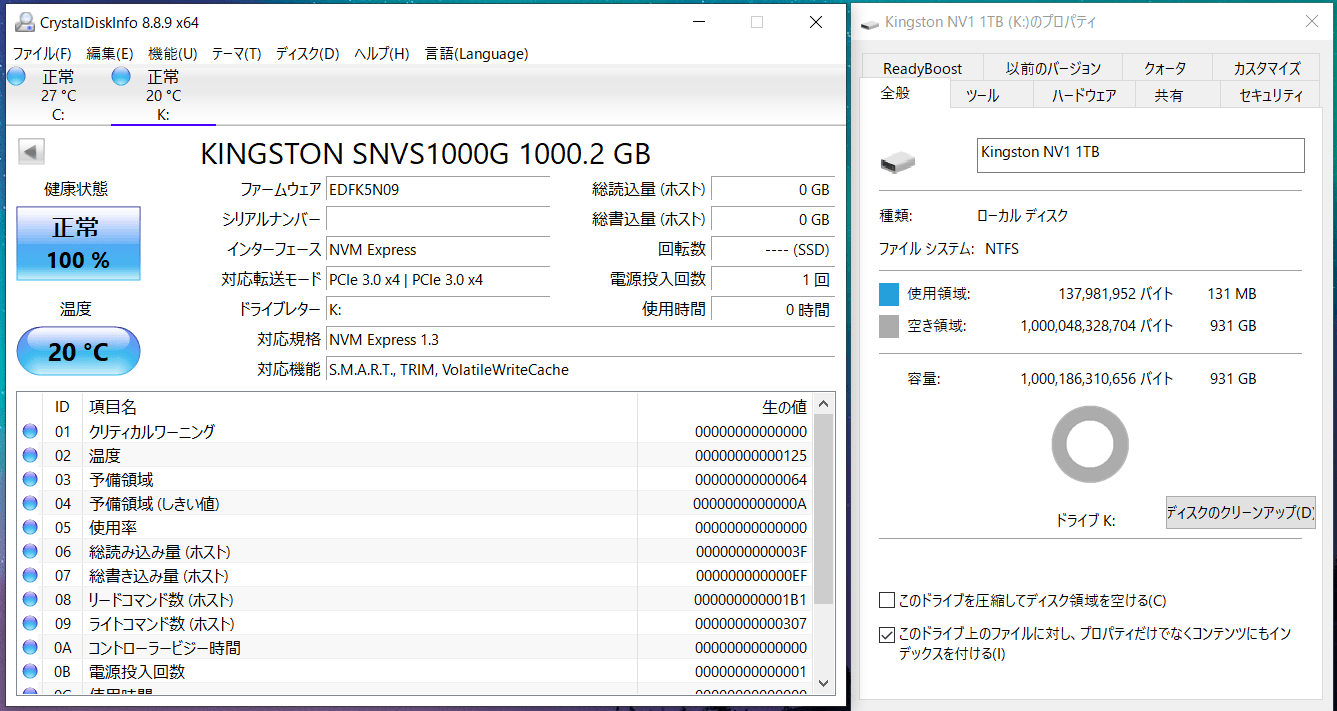Viewport: 1337px width, 711px height.
Task: Click raw value 00000000000125 for 温度
Action: 750,456
